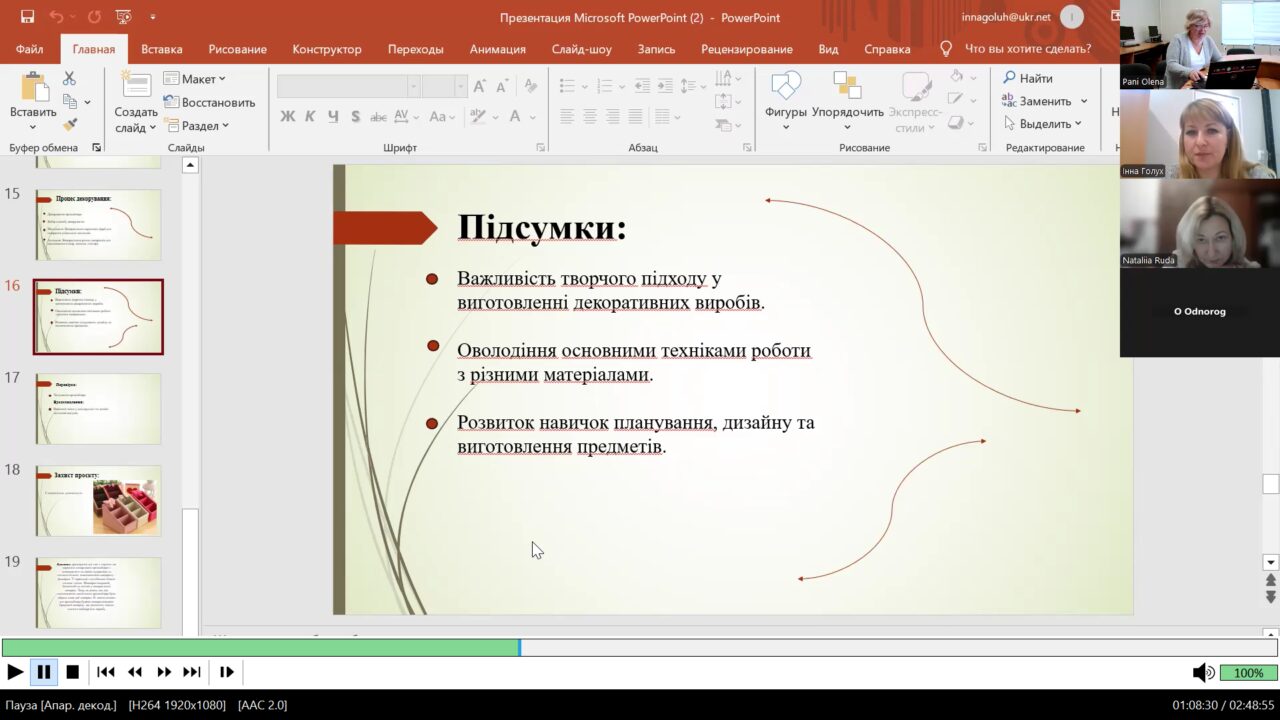The image size is (1280, 720).
Task: Click the shape outline pencil icon
Action: 956,100
